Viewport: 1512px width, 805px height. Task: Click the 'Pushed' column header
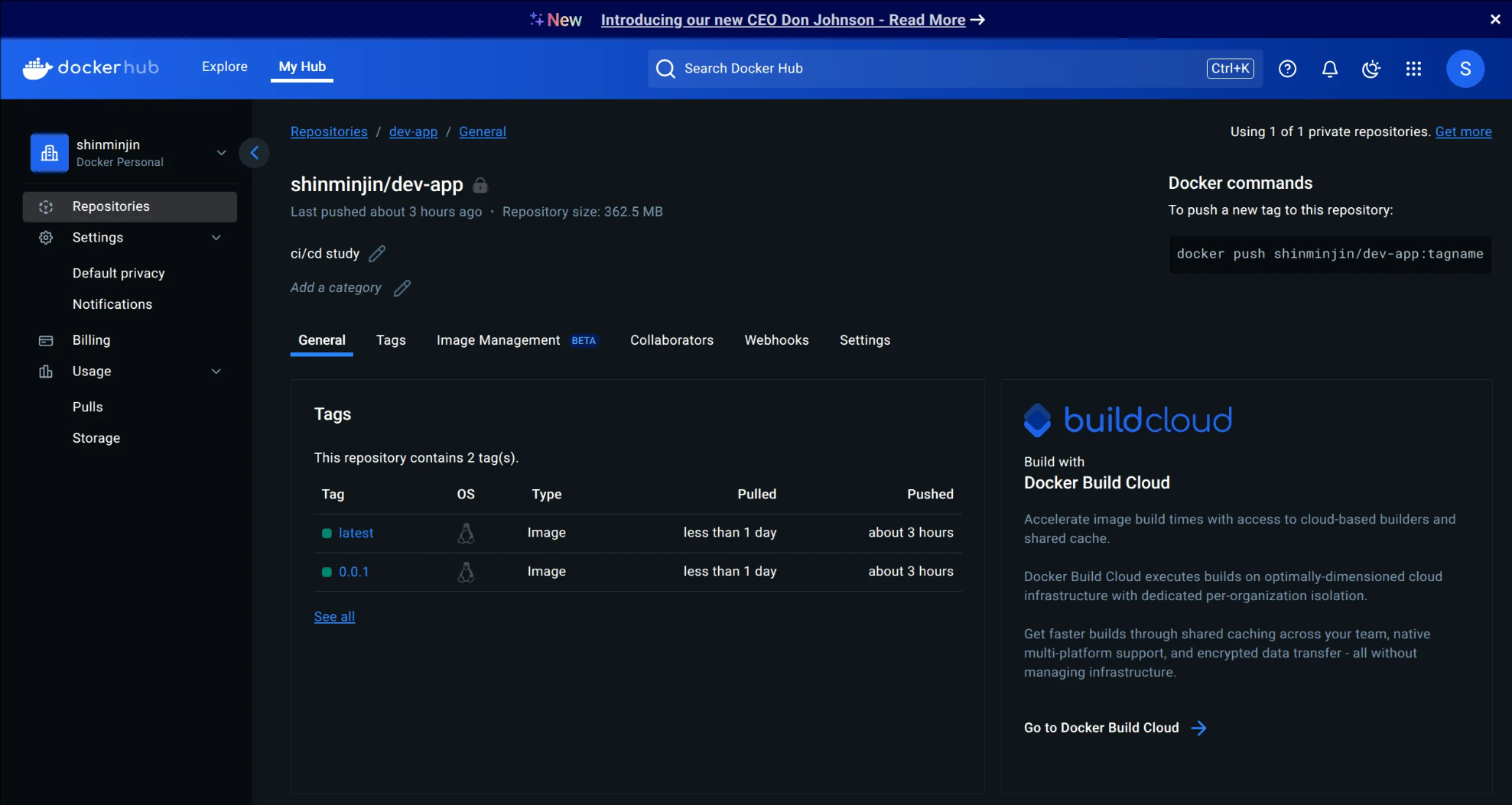tap(930, 495)
